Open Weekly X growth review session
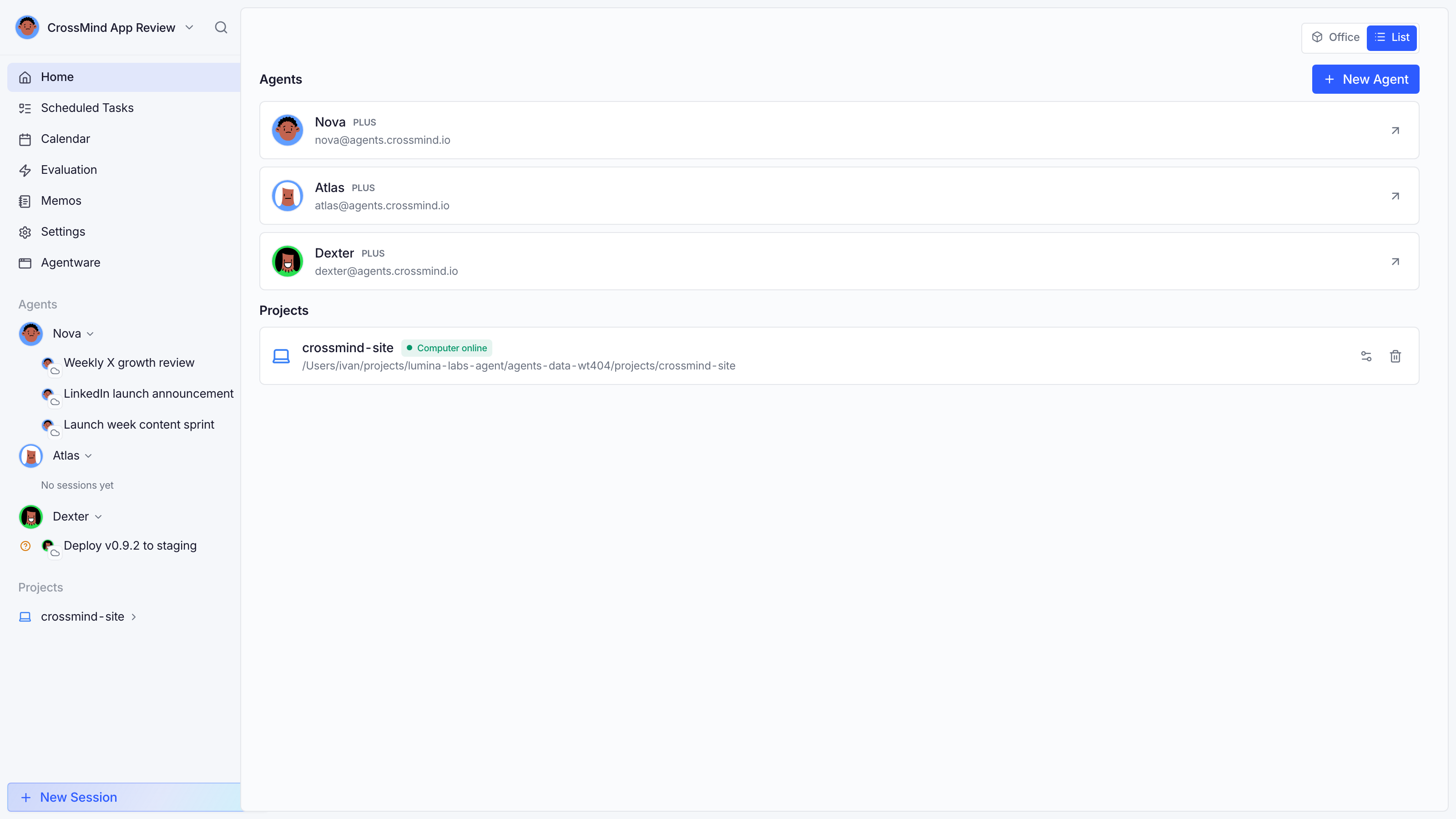The height and width of the screenshot is (819, 1456). click(129, 363)
